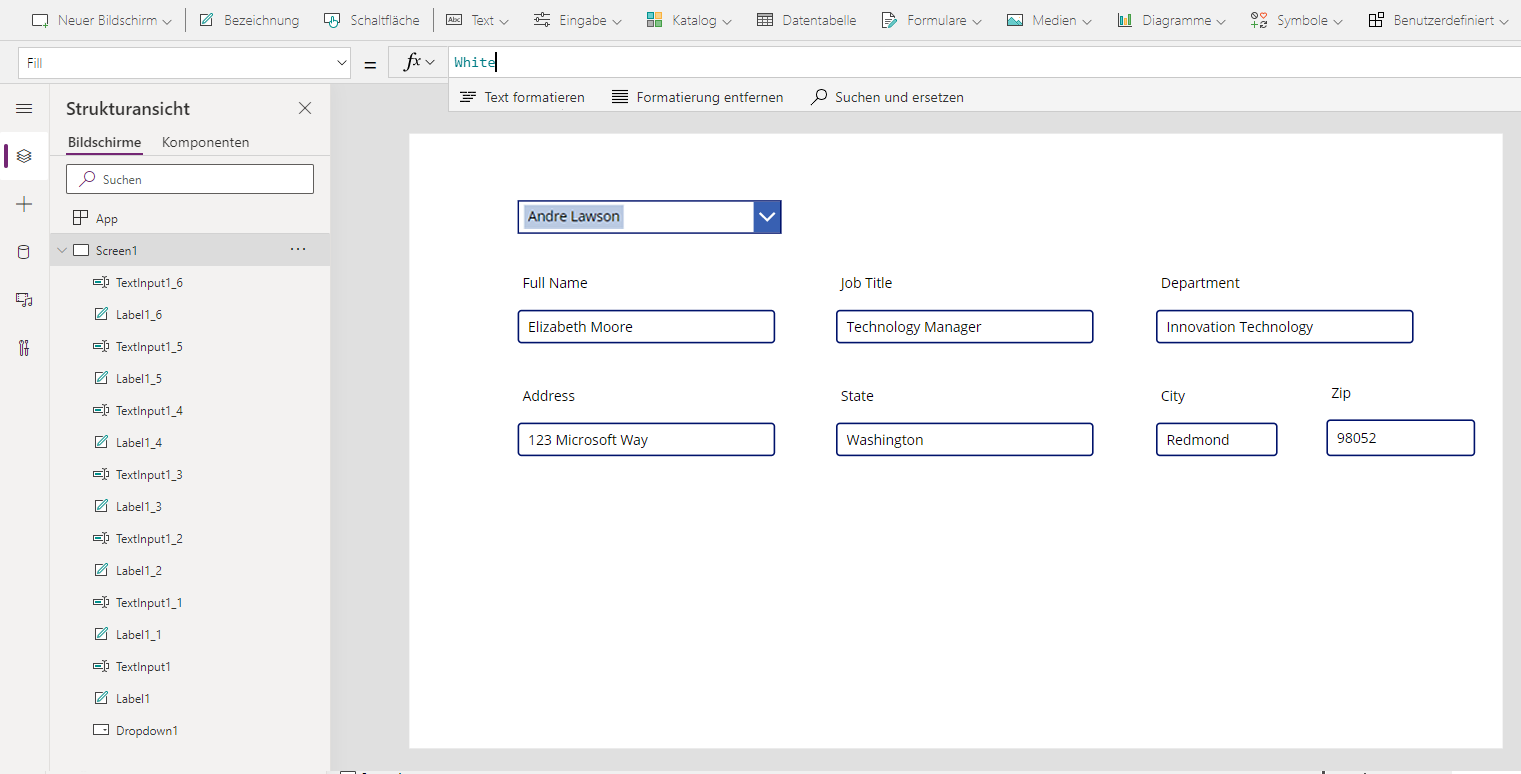Screen dimensions: 1521x774
Task: Open the Symbole menu
Action: pos(1297,20)
